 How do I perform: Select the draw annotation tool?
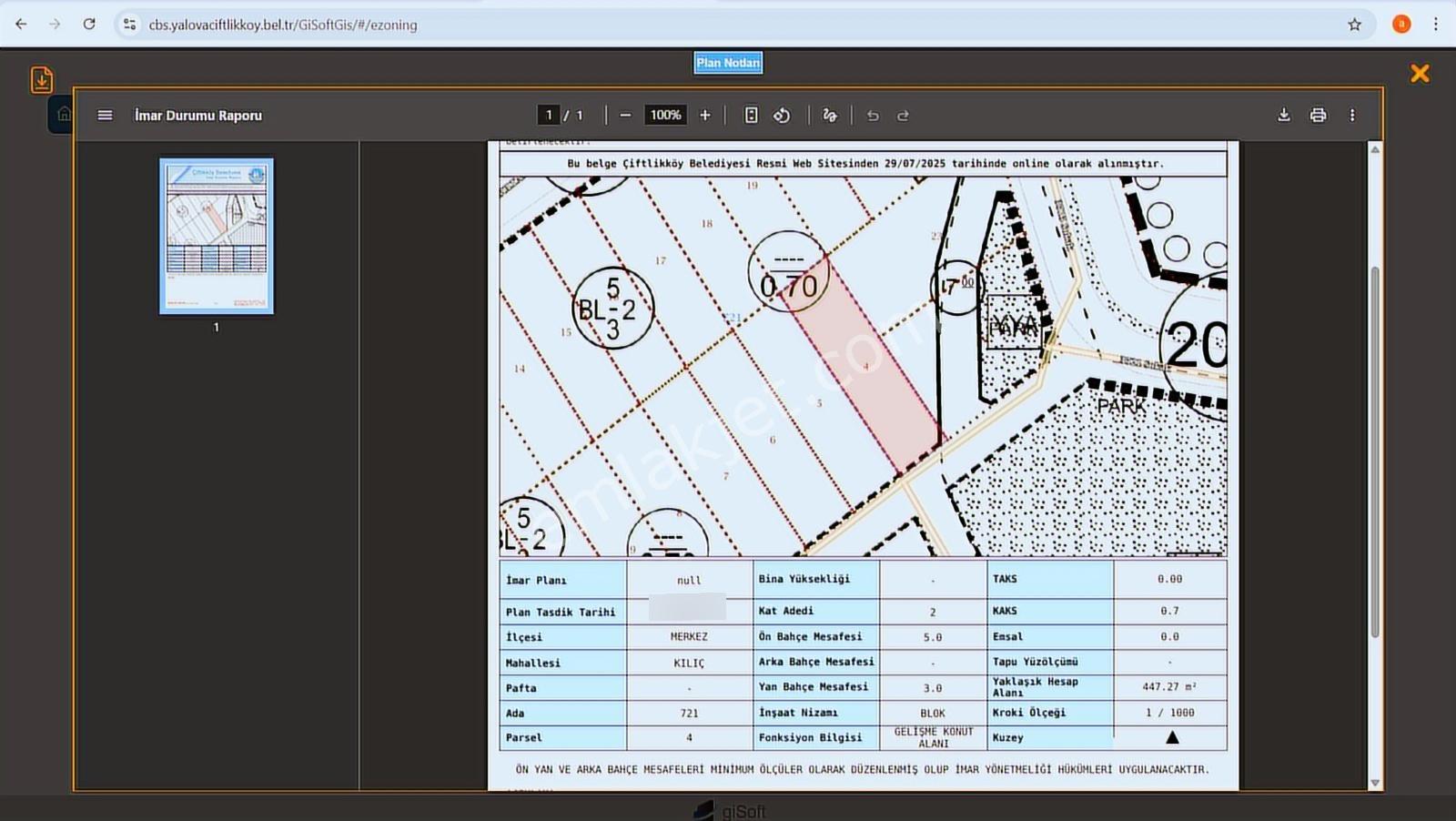click(829, 116)
